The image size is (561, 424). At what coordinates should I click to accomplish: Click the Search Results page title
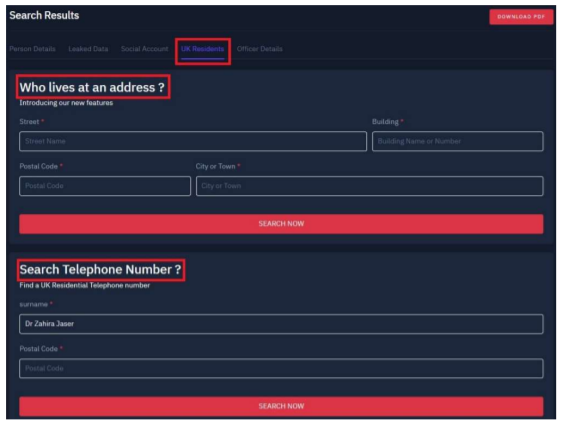click(44, 15)
